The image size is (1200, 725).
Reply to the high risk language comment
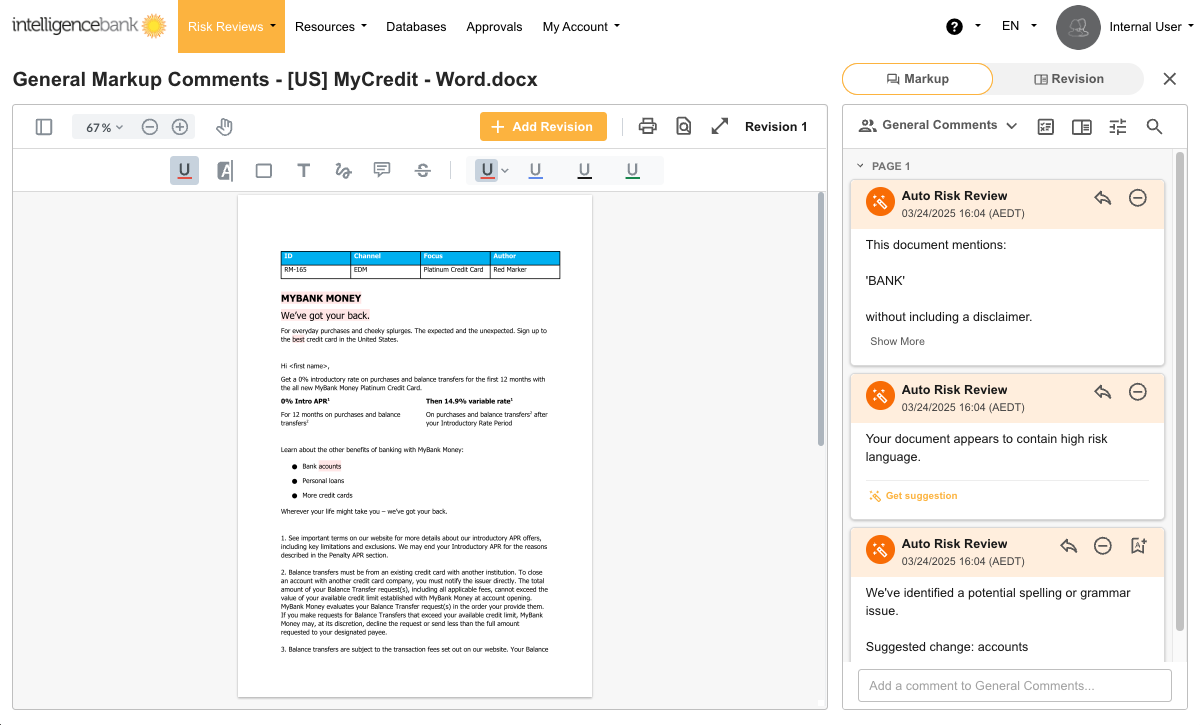pyautogui.click(x=1103, y=392)
